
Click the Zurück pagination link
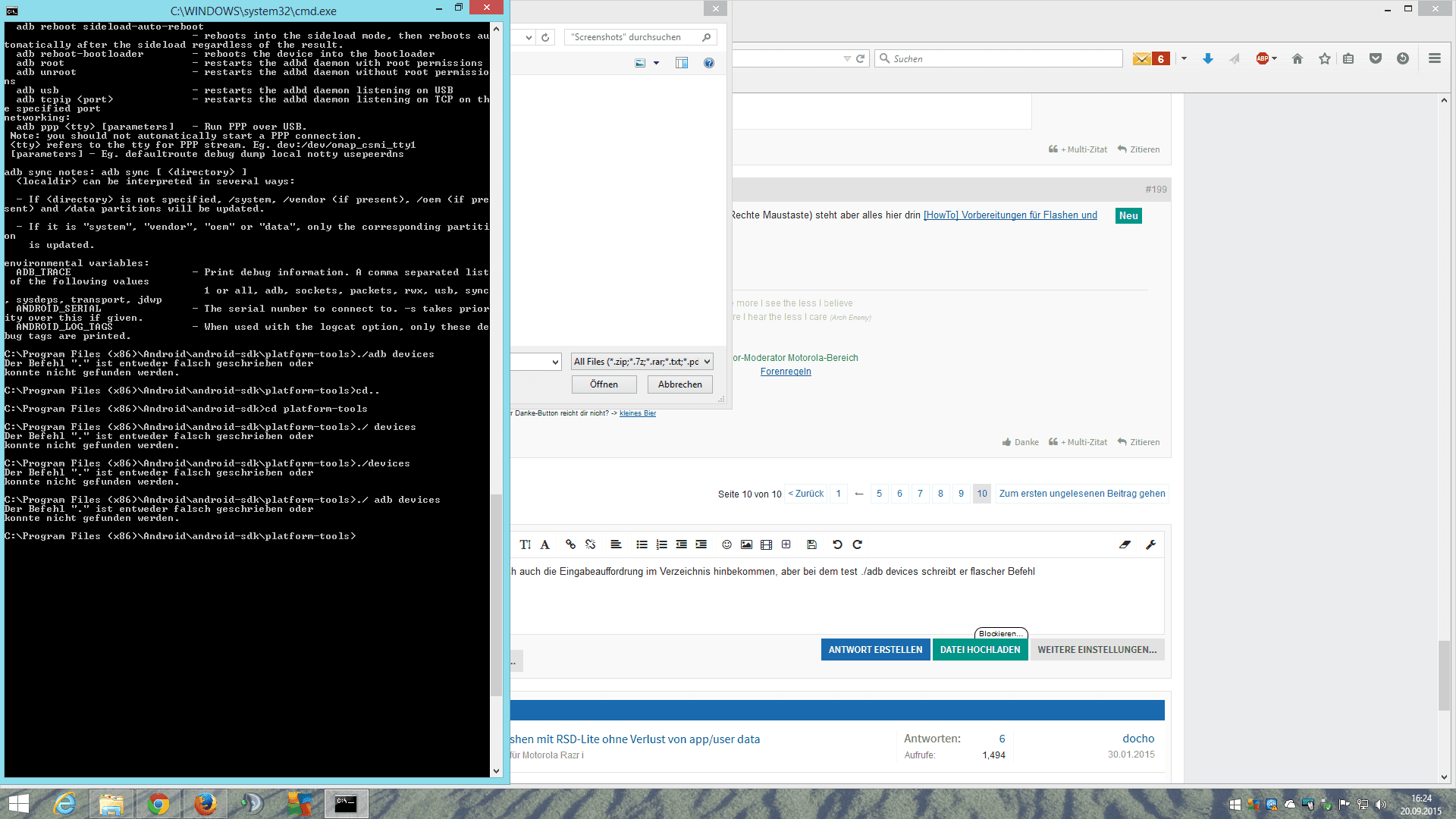pyautogui.click(x=806, y=494)
